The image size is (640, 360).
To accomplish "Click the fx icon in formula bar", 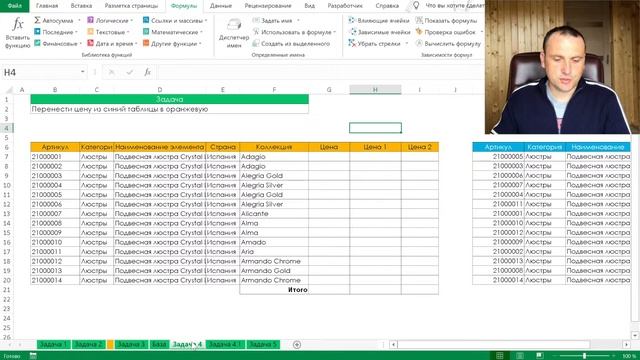I will pos(147,72).
